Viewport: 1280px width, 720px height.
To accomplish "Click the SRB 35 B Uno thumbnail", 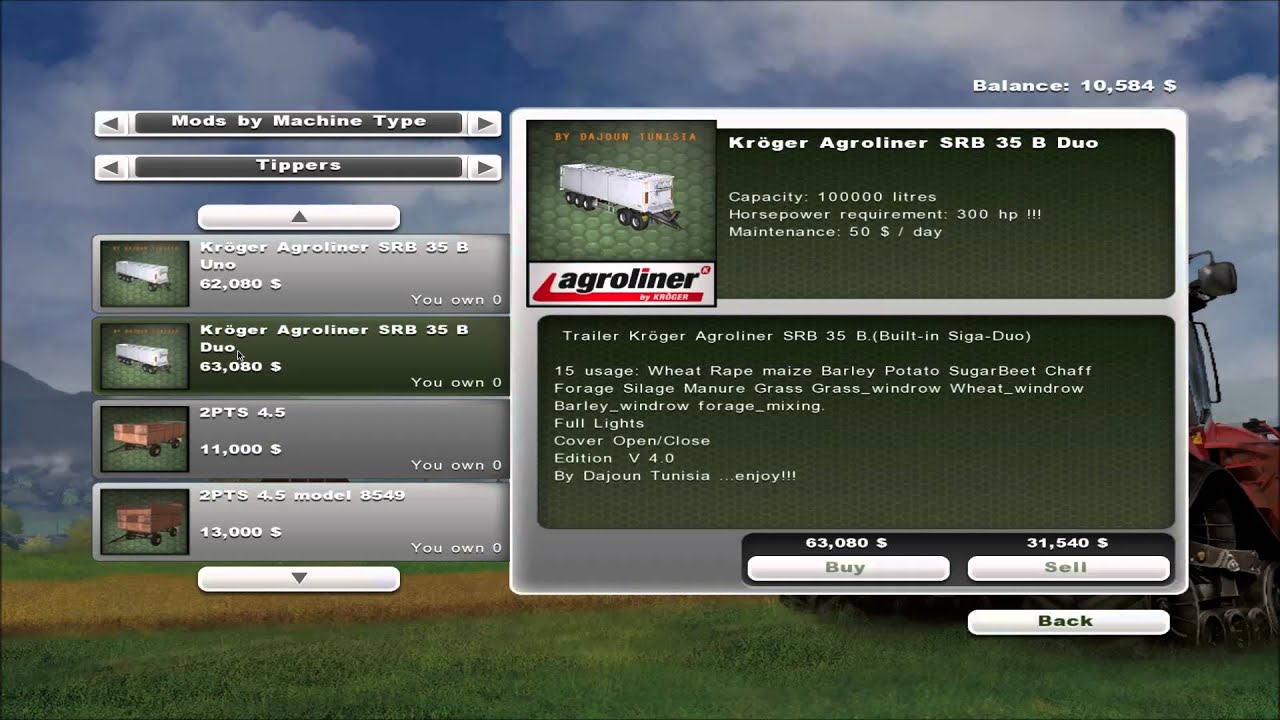I will pyautogui.click(x=144, y=273).
